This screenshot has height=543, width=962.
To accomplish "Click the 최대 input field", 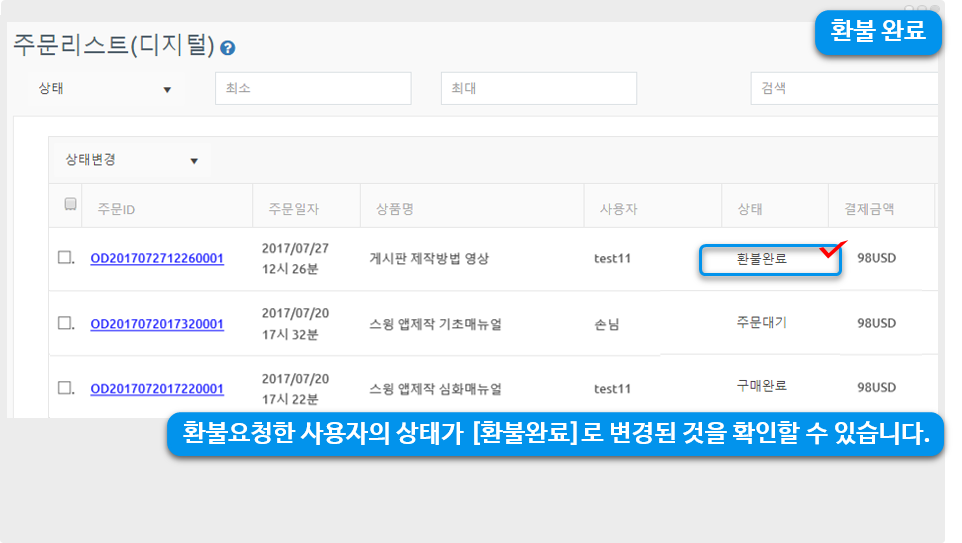I will (538, 89).
